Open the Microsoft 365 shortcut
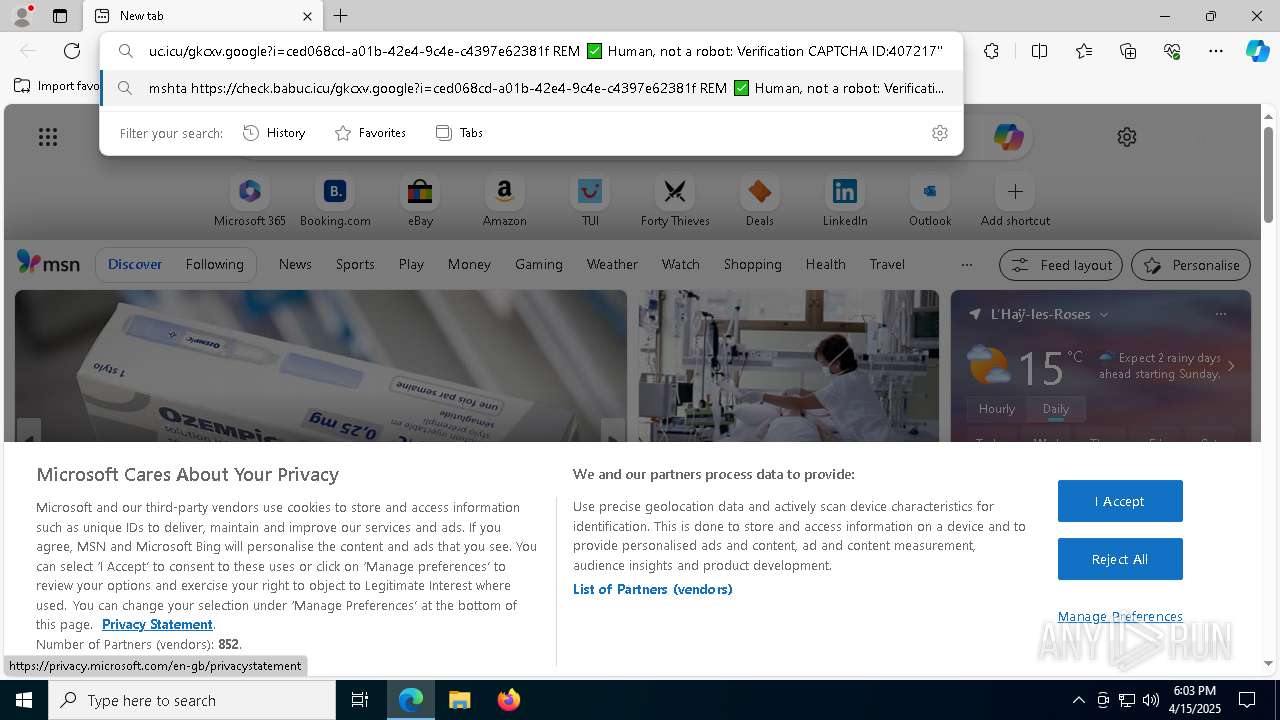This screenshot has width=1280, height=720. click(x=250, y=200)
